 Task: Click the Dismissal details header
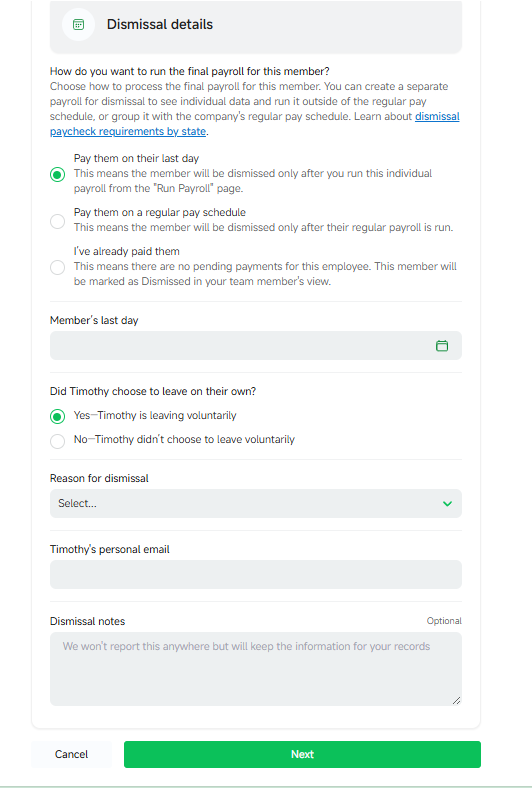point(160,25)
